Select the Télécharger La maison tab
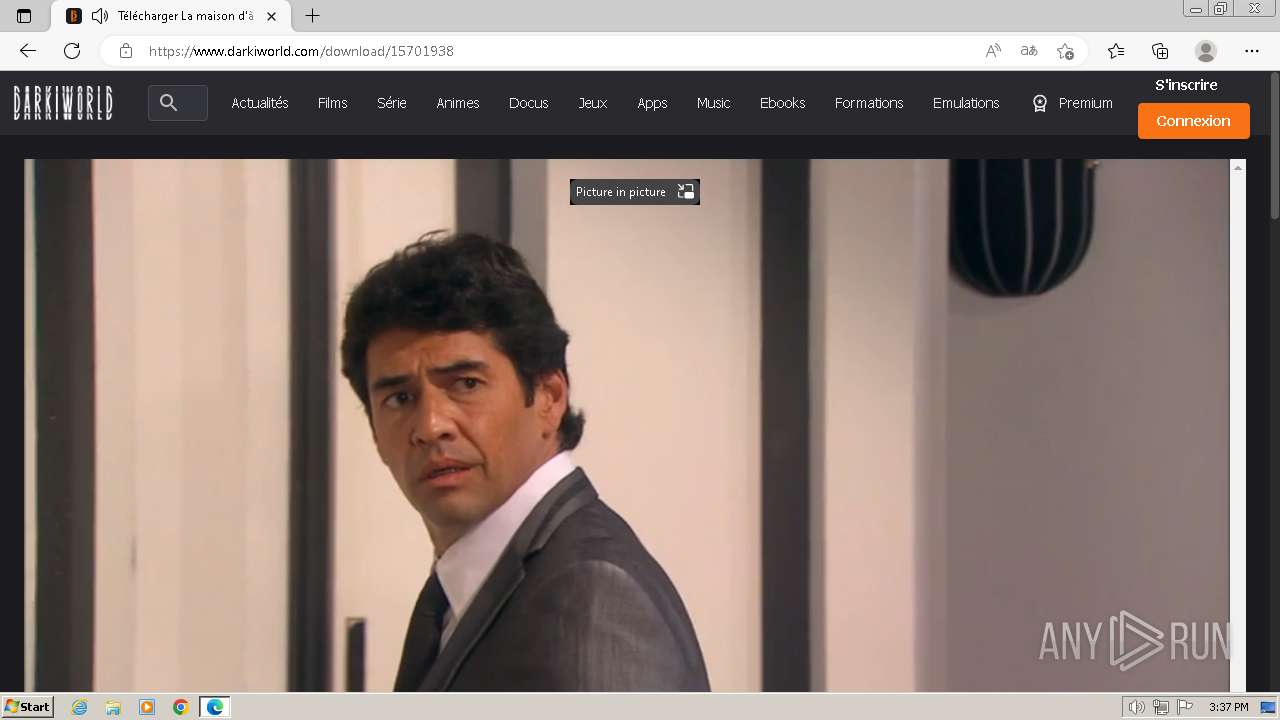1280x720 pixels. click(x=170, y=16)
